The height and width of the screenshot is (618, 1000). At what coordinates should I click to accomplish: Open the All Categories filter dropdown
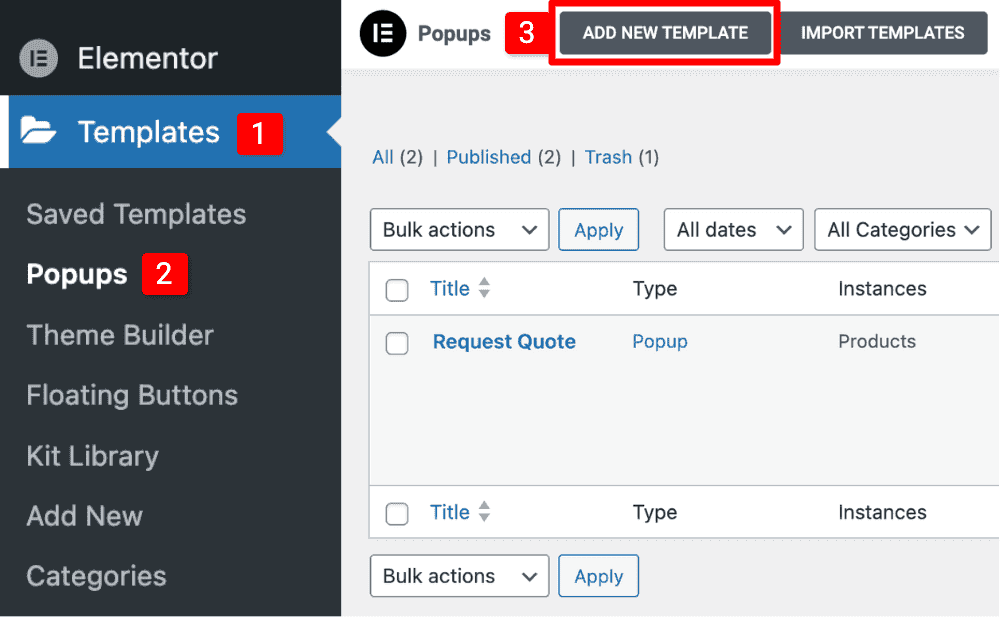[903, 230]
